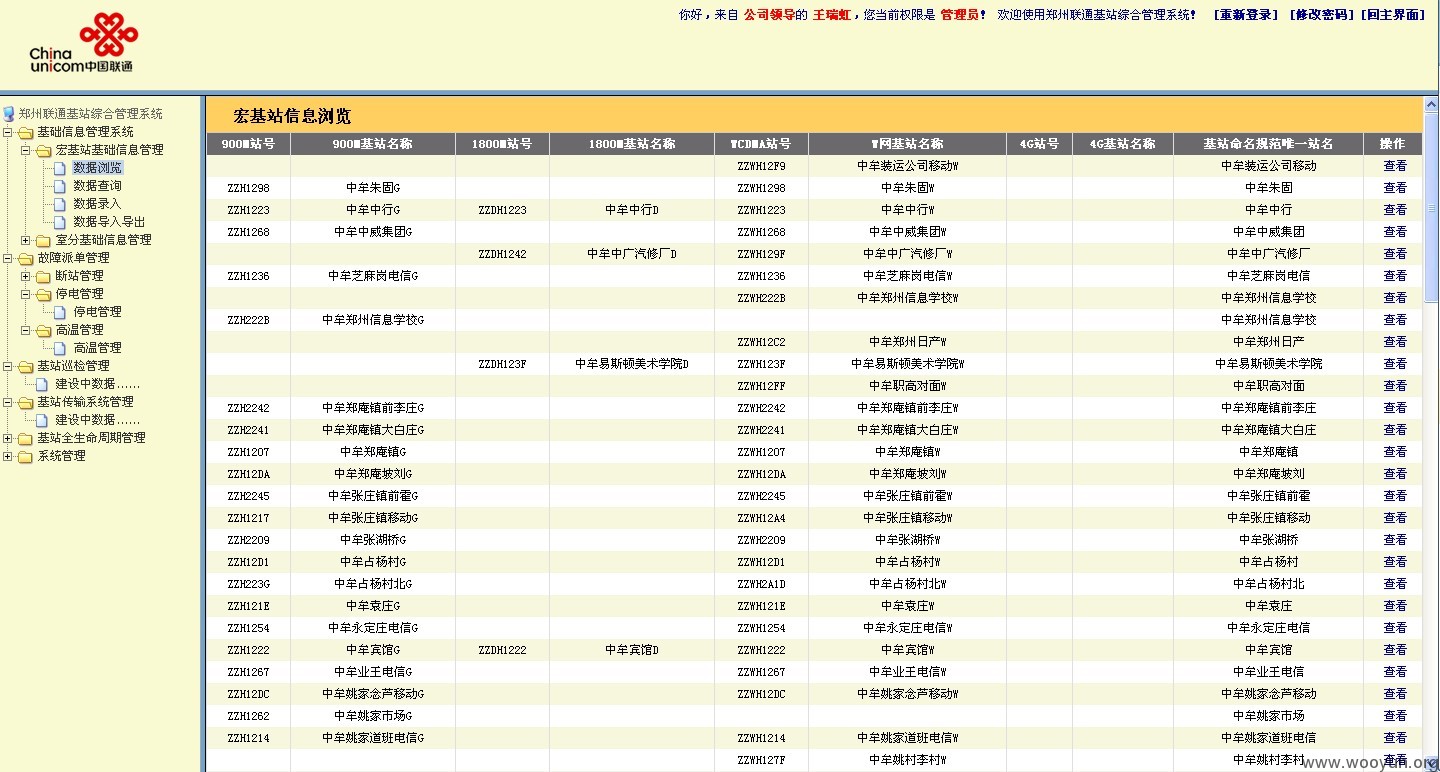Click the 基站传输系统管理 folder icon
The image size is (1440, 772).
(x=26, y=402)
